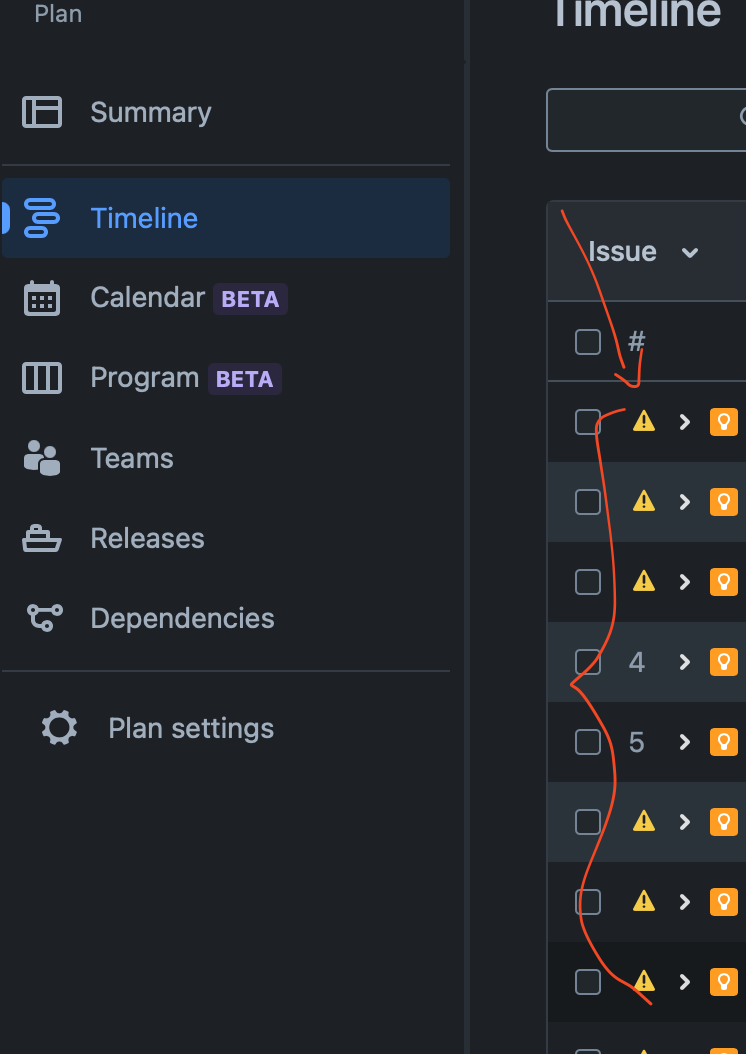This screenshot has height=1054, width=746.
Task: Click warning icon in row just above row 4
Action: [x=644, y=581]
